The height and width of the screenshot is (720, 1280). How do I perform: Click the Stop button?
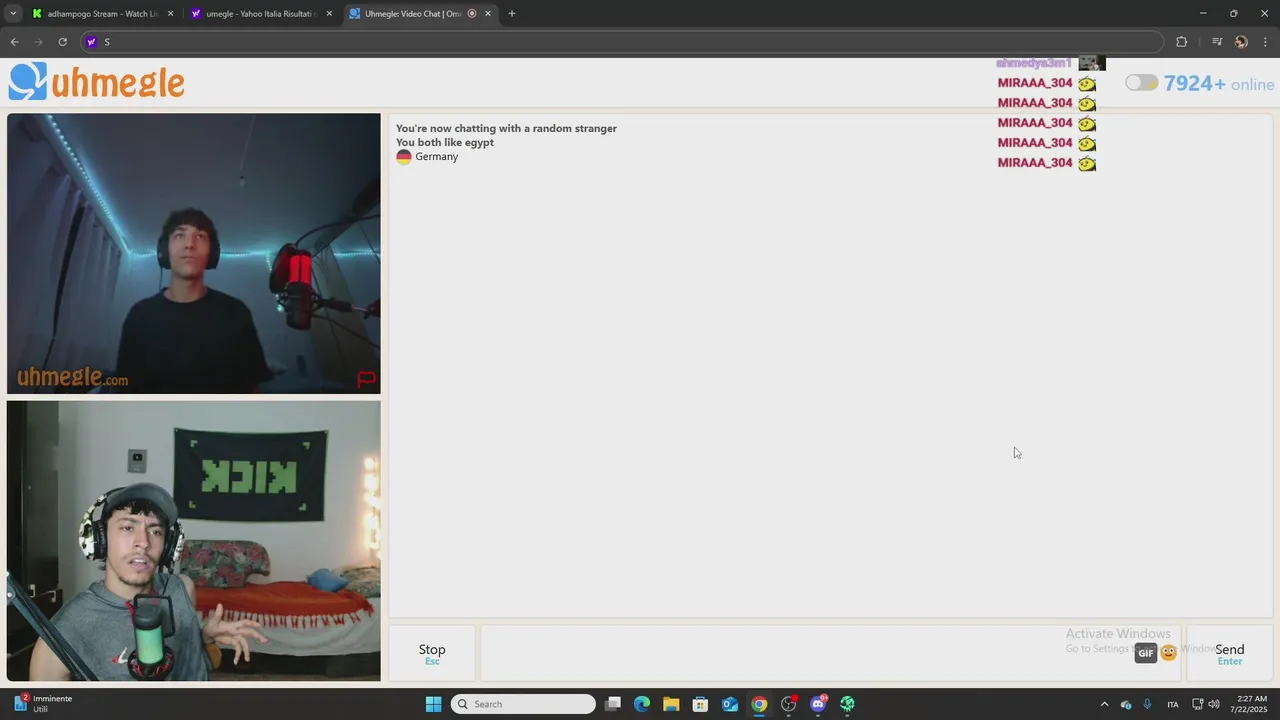432,653
